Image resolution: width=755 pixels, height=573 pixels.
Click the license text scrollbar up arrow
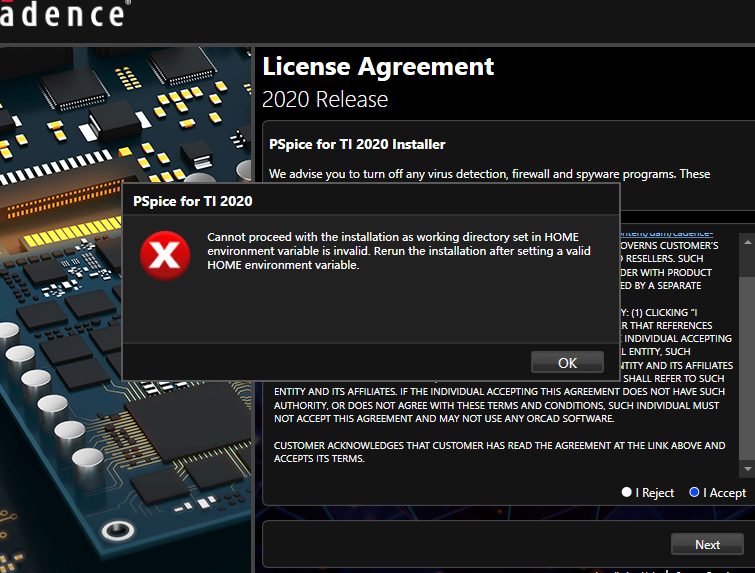coord(747,242)
